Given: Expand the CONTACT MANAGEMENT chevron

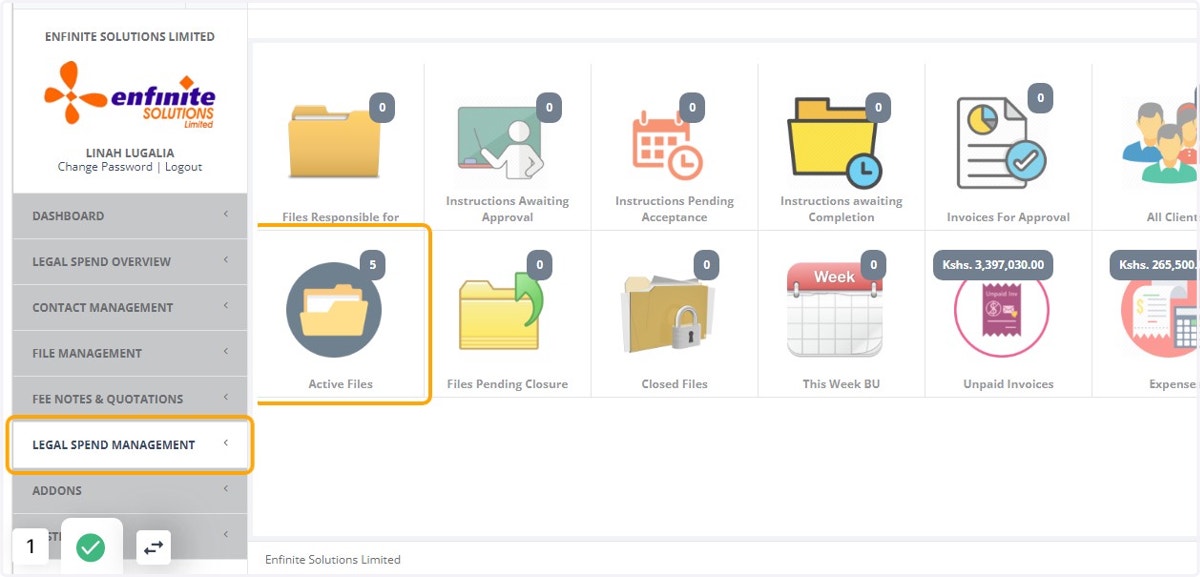Looking at the screenshot, I should 226,307.
